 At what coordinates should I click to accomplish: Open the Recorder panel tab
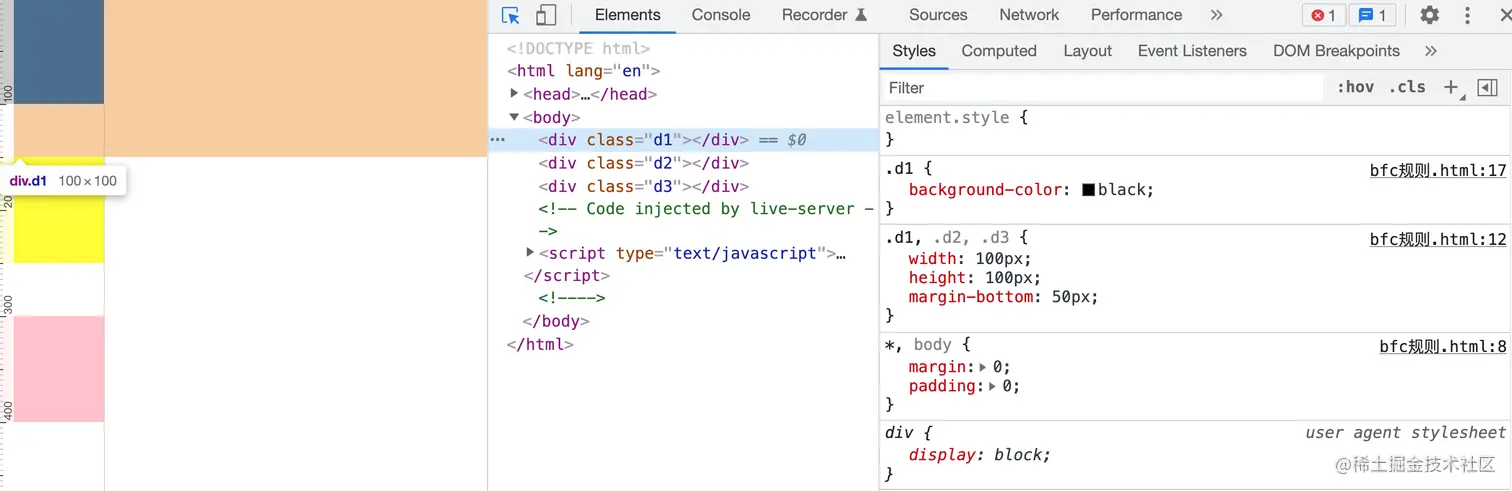point(824,15)
